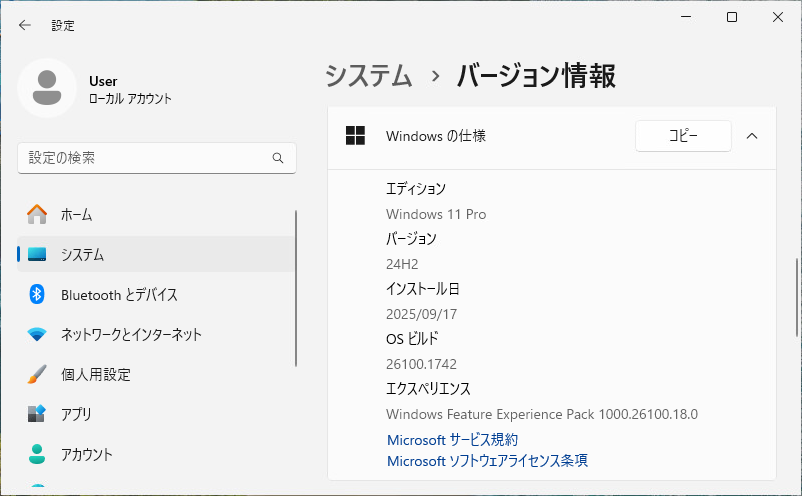
Task: Open Microsoft サービス規約 link
Action: tap(453, 440)
